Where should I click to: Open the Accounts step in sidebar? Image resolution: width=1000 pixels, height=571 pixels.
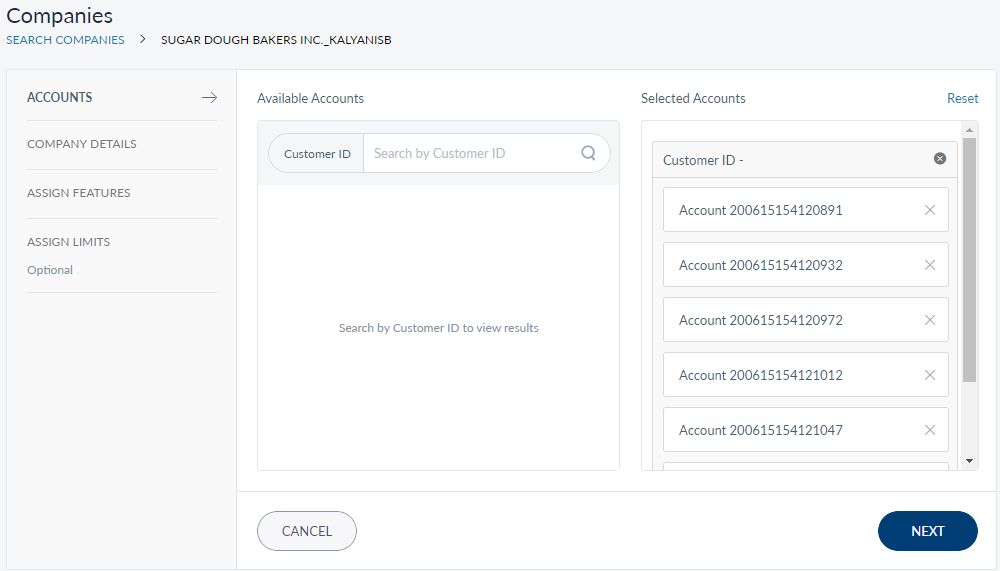(60, 97)
